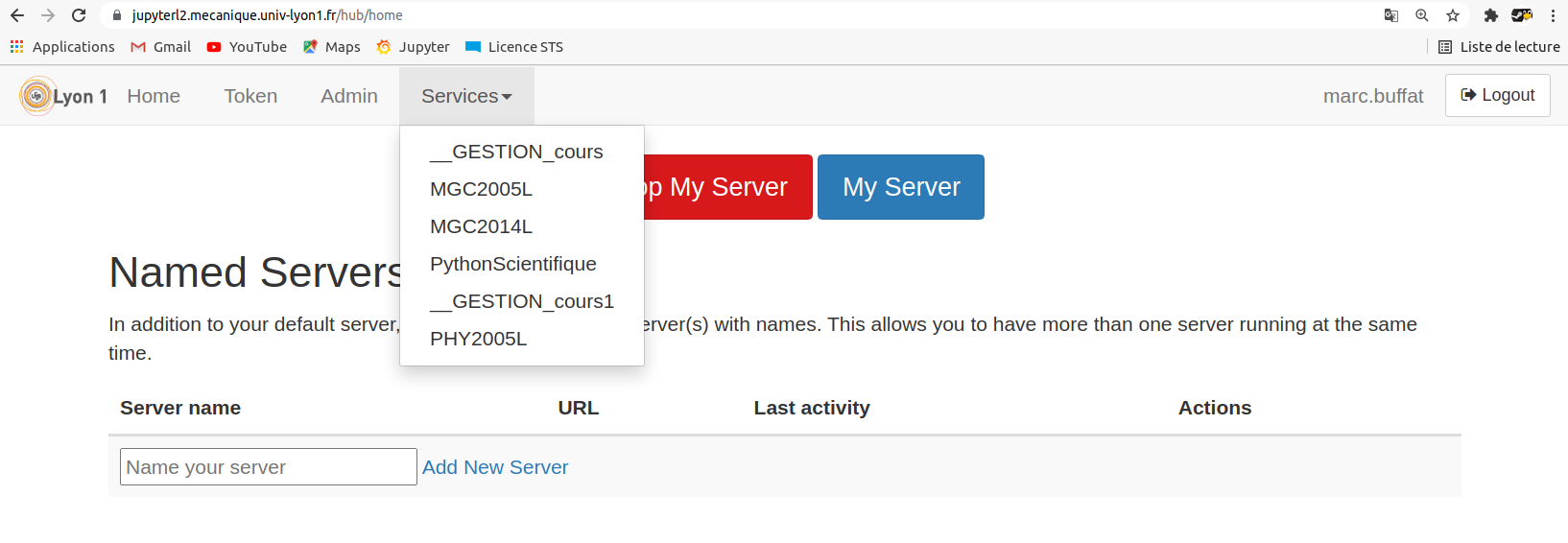Reload the page with the refresh icon

[x=79, y=15]
